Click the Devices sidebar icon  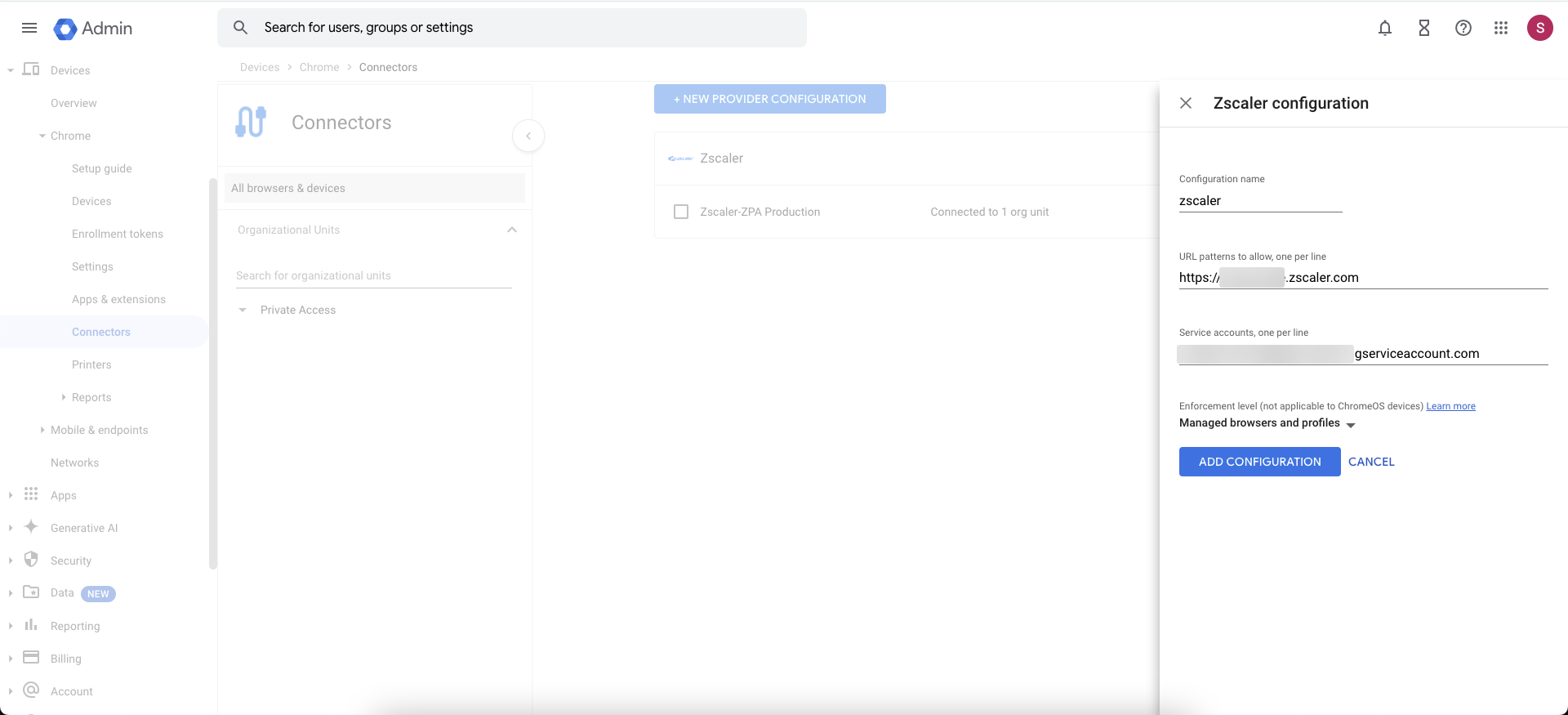(x=31, y=69)
